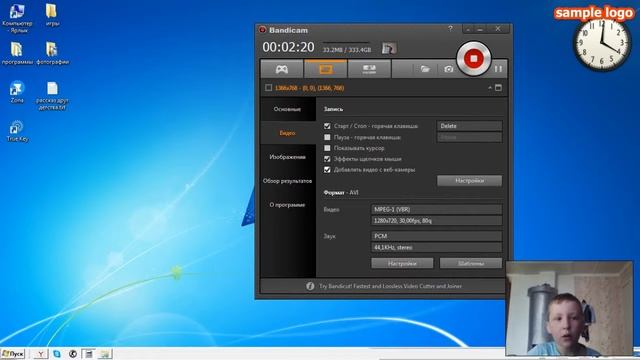Viewport: 640px width, 360px height.
Task: Enable the Показывать курсор checkbox
Action: coord(327,148)
